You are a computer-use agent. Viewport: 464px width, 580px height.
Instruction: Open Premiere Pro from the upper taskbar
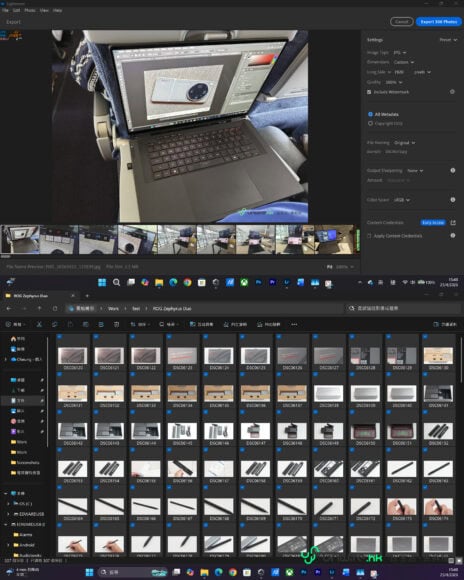(x=273, y=283)
